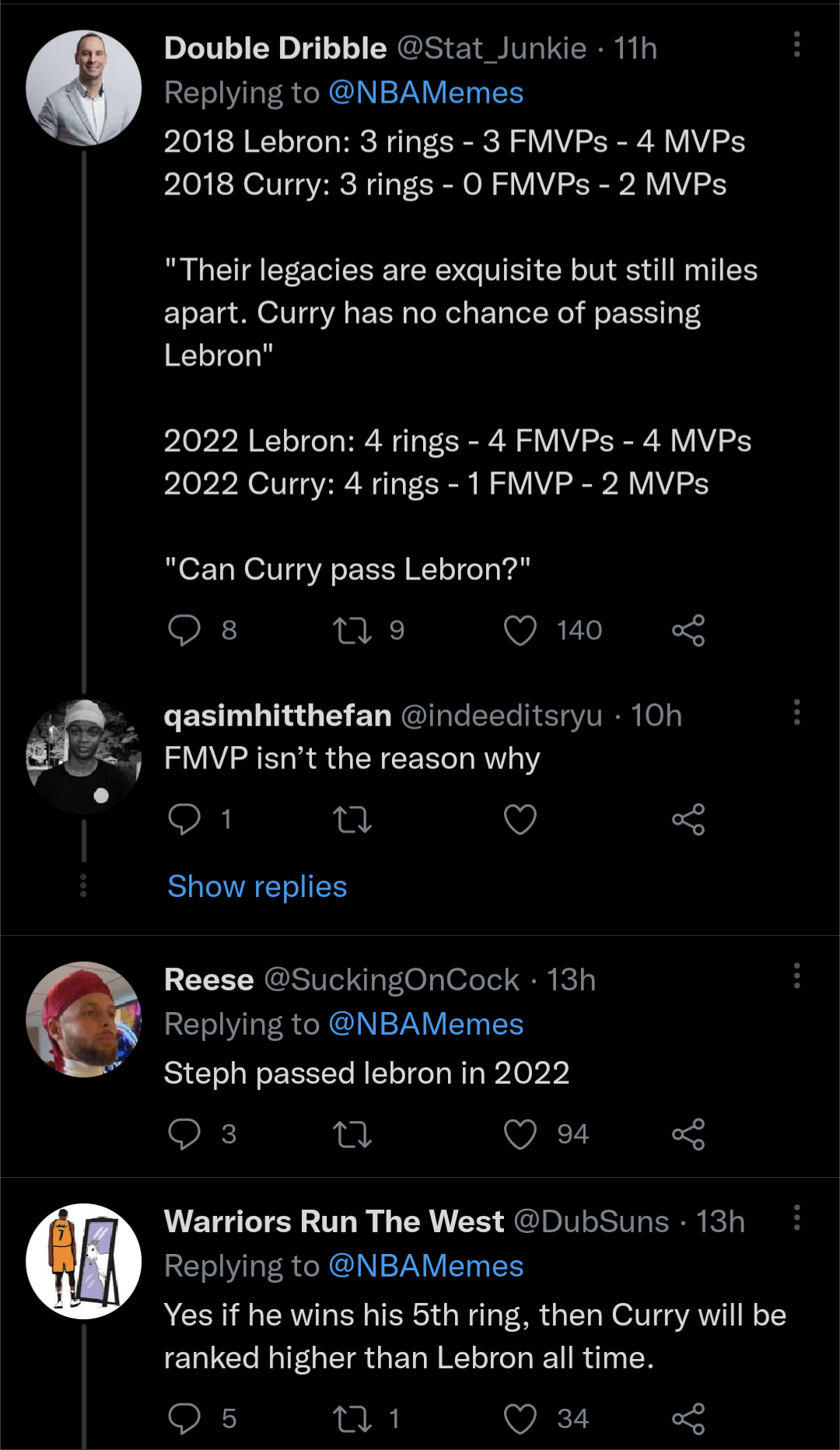This screenshot has width=840, height=1450.
Task: Like qasimhitthefan's reply
Action: click(520, 818)
